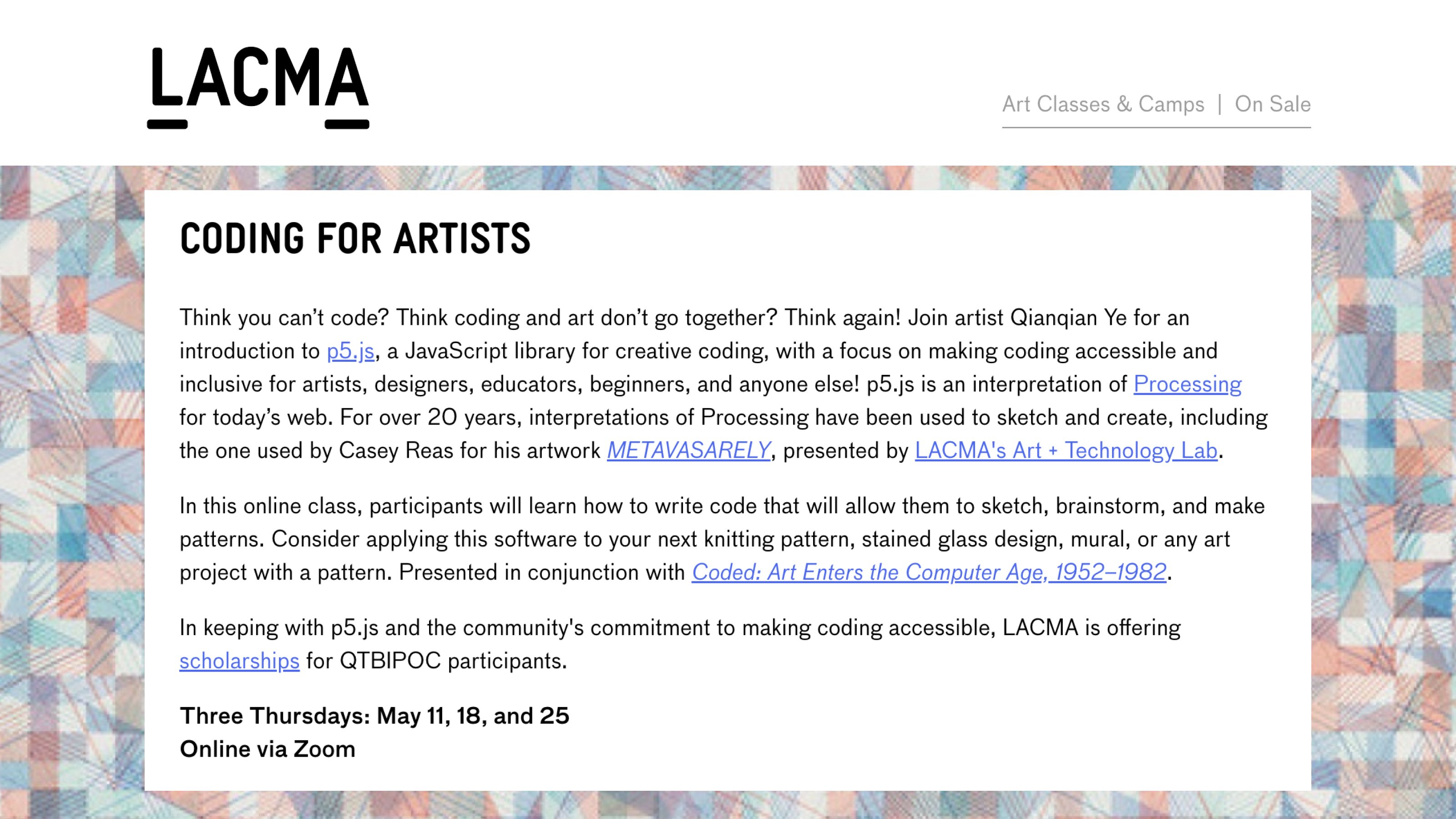Screen dimensions: 1456x819
Task: Open the Art Classes & Camps link
Action: click(1103, 104)
